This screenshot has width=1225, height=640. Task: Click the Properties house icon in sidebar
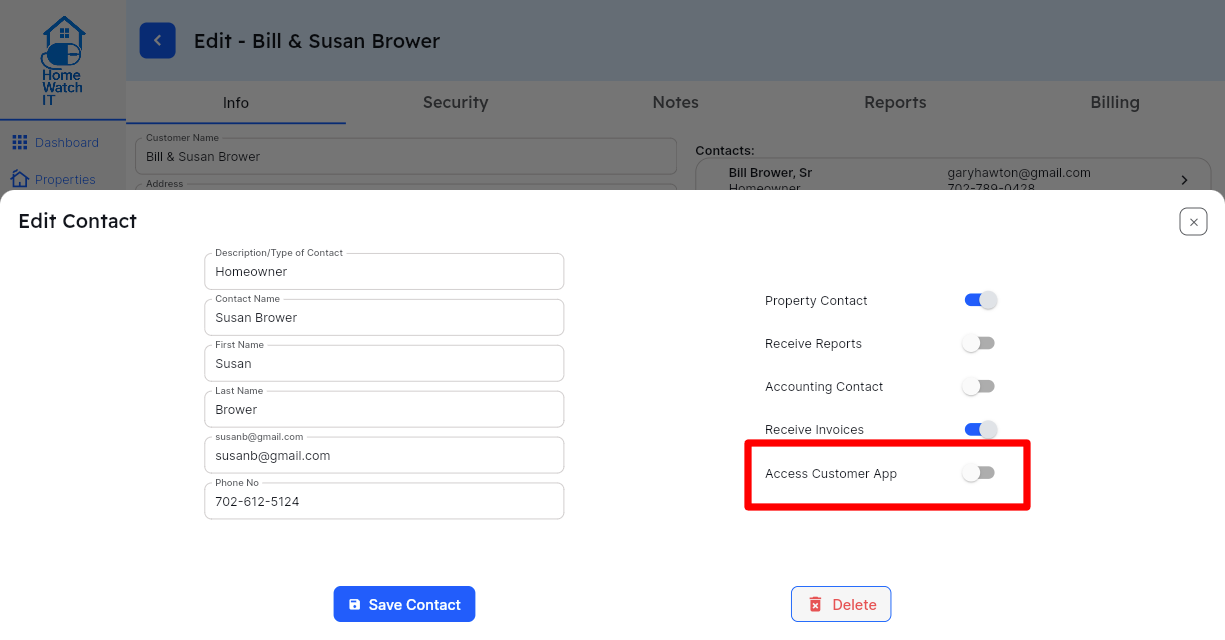19,180
